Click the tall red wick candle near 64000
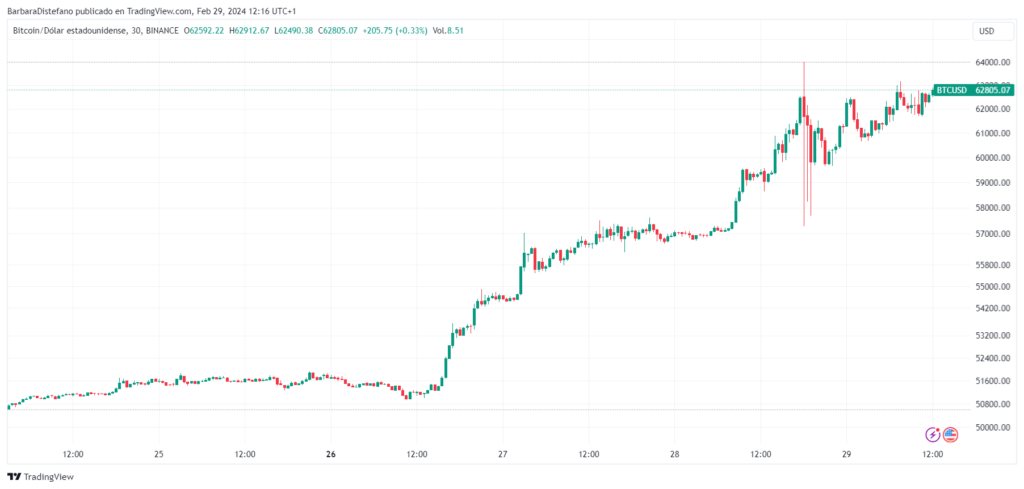 [804, 140]
